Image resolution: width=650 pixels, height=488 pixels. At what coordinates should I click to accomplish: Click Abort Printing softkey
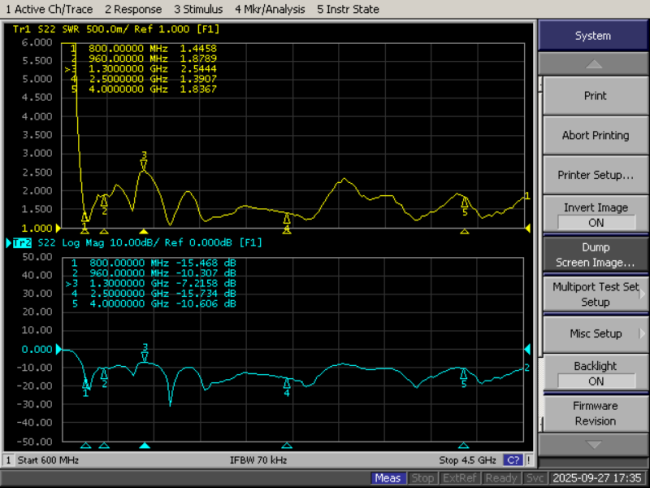pos(595,136)
